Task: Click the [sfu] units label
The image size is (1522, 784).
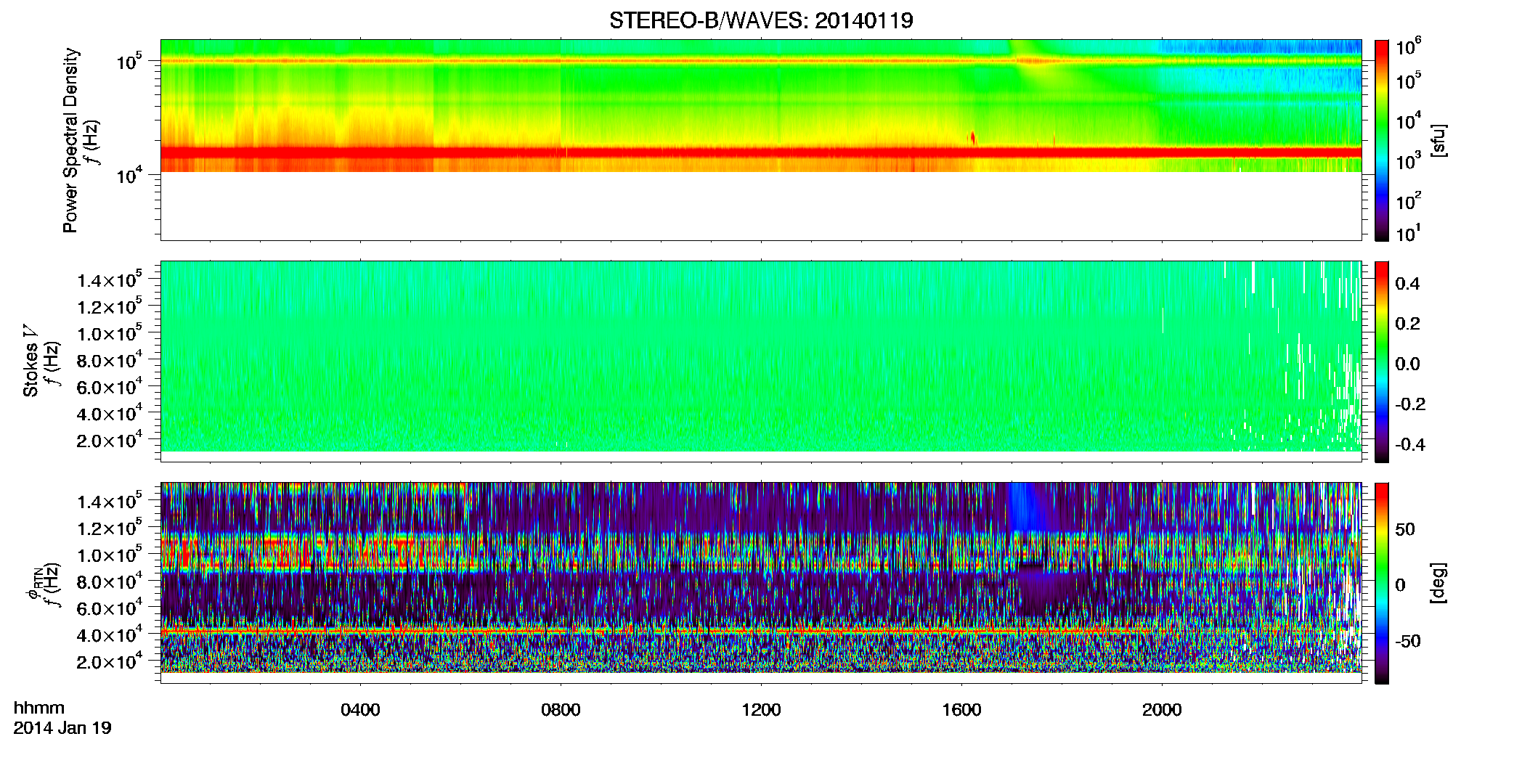Action: [x=1438, y=140]
